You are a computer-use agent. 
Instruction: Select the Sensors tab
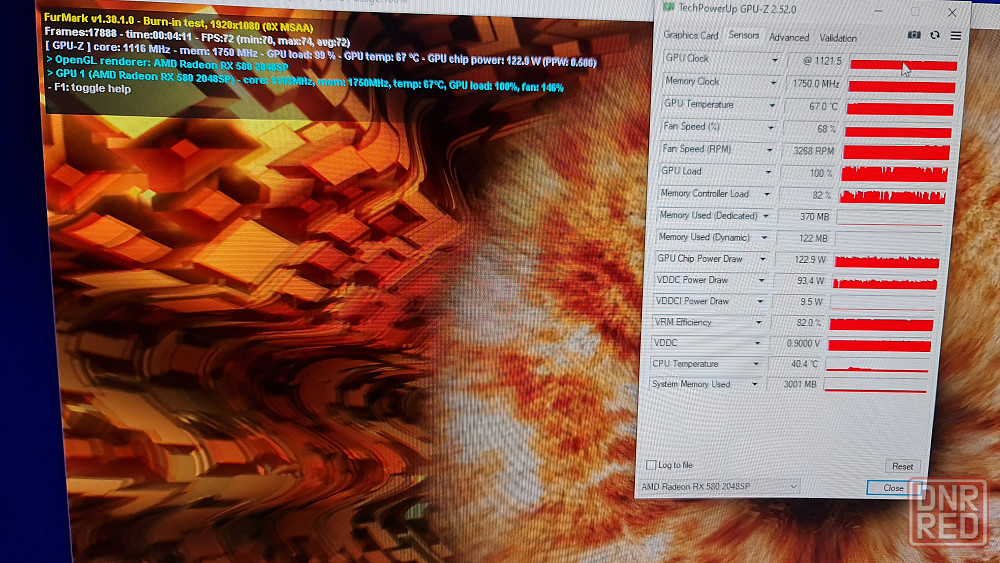pyautogui.click(x=744, y=36)
